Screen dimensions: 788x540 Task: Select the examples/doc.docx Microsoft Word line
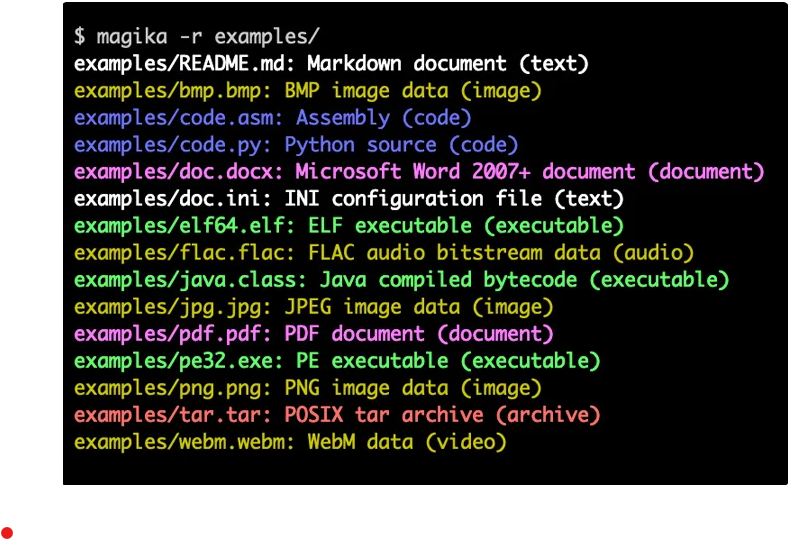click(419, 172)
